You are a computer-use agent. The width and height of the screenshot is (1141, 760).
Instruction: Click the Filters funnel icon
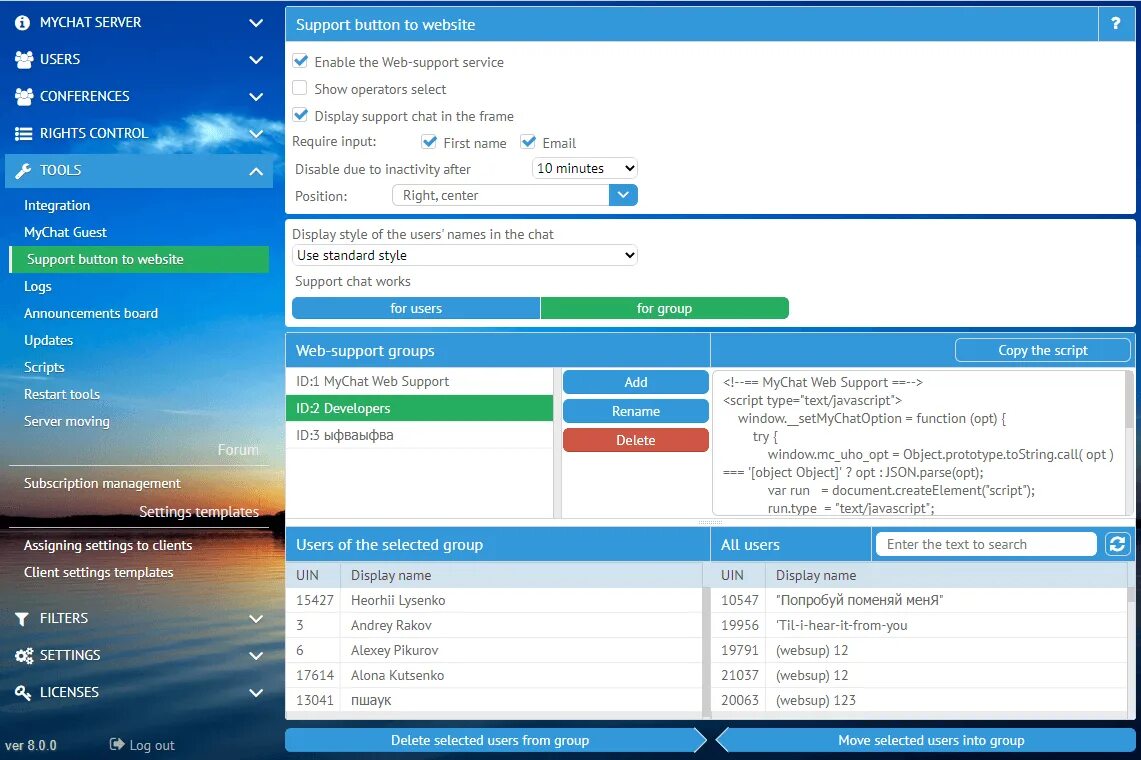[x=23, y=619]
